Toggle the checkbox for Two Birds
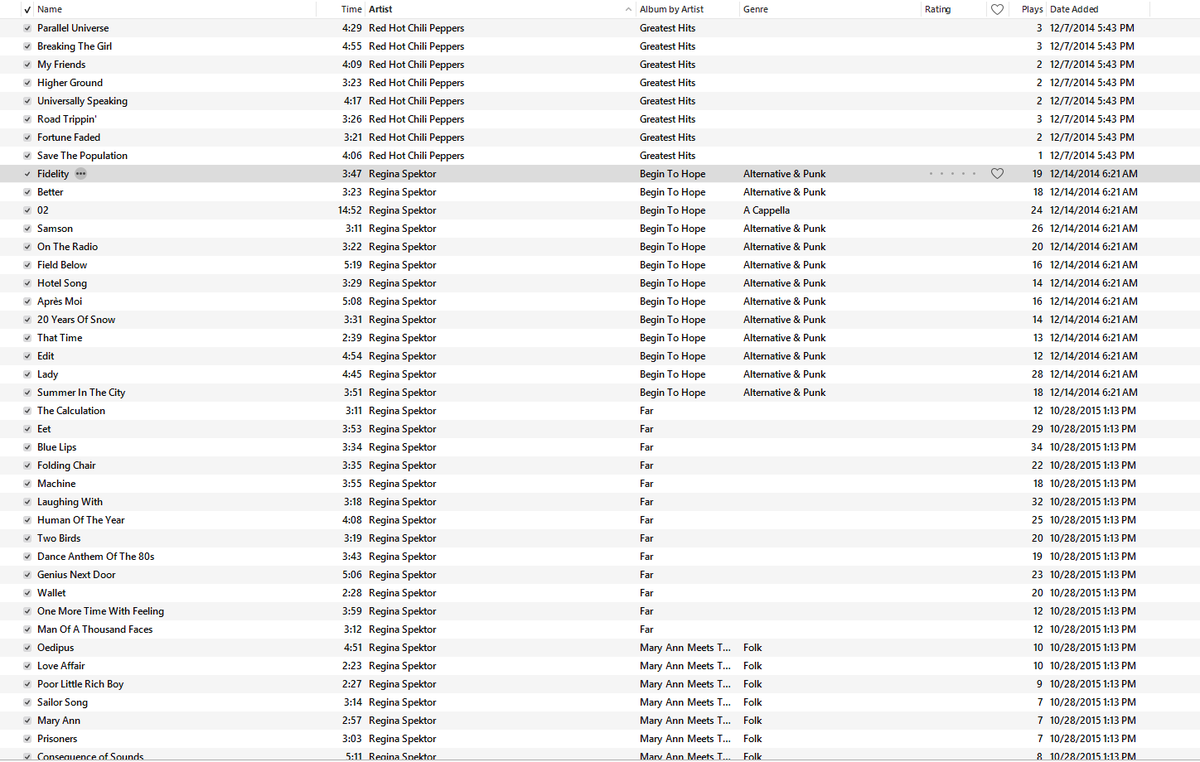The width and height of the screenshot is (1200, 762). [x=27, y=538]
